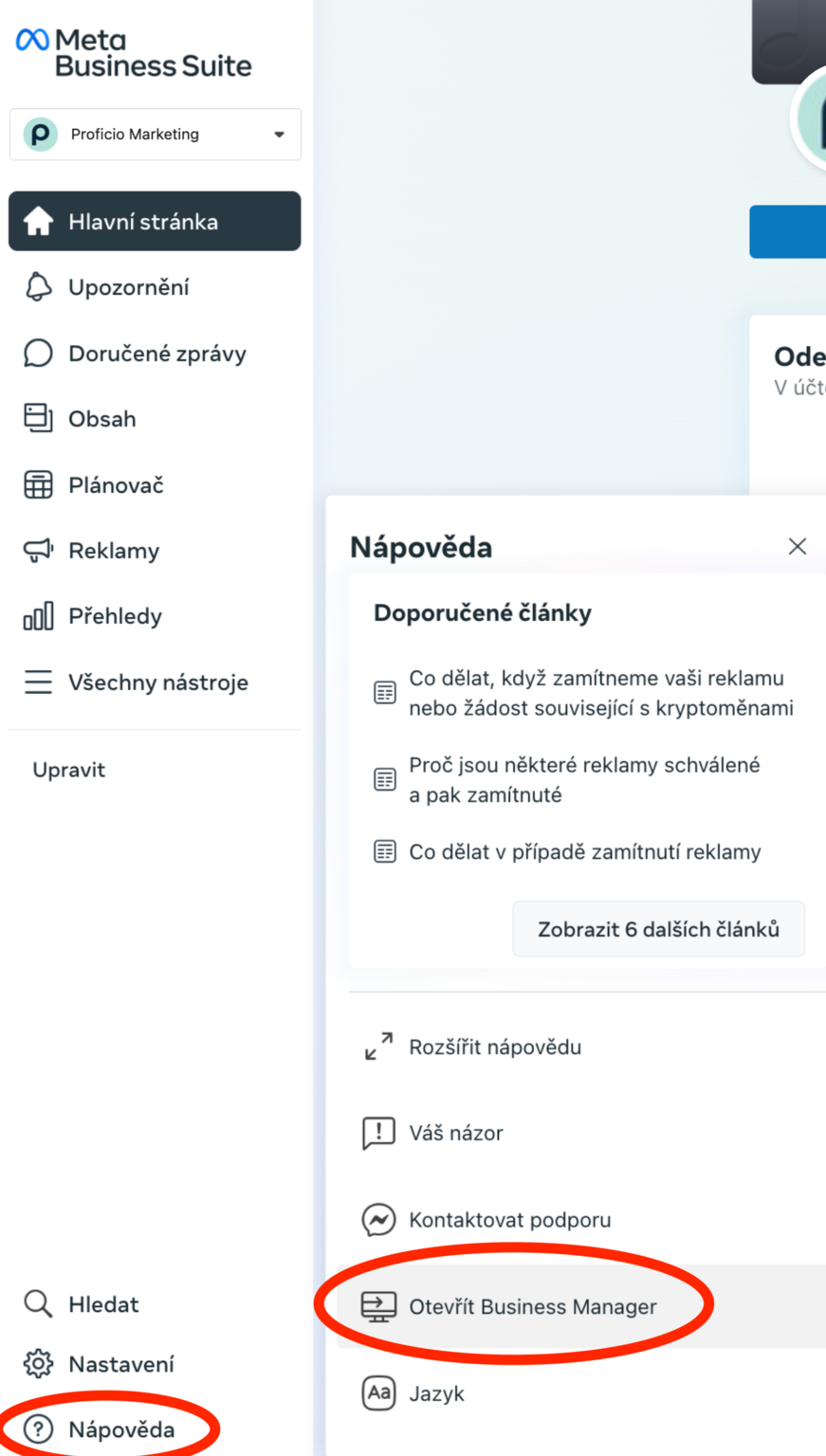Click Zobrazit 6 dalších článků button
Image resolution: width=826 pixels, height=1456 pixels.
[658, 929]
